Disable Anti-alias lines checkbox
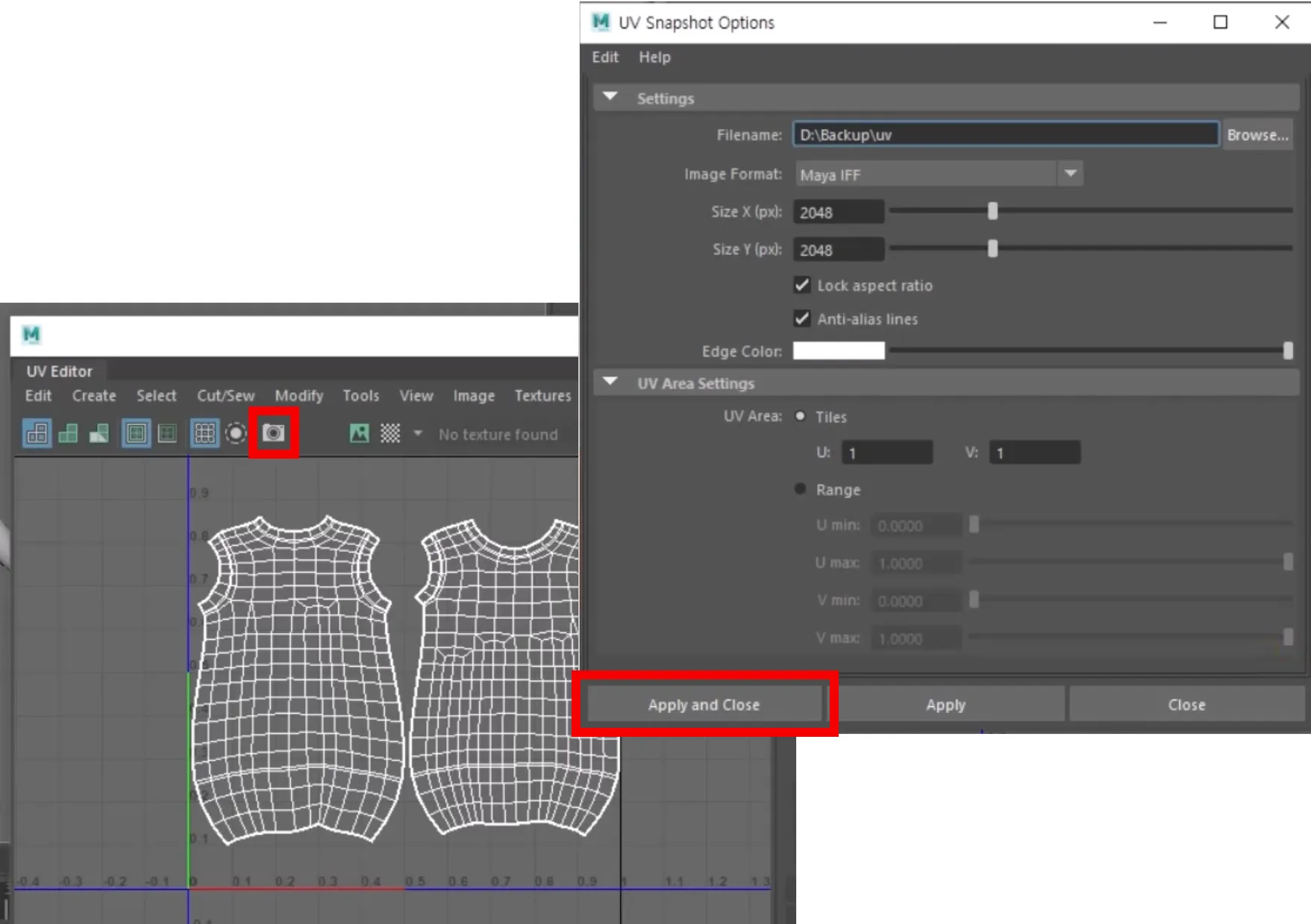The width and height of the screenshot is (1311, 924). (802, 318)
